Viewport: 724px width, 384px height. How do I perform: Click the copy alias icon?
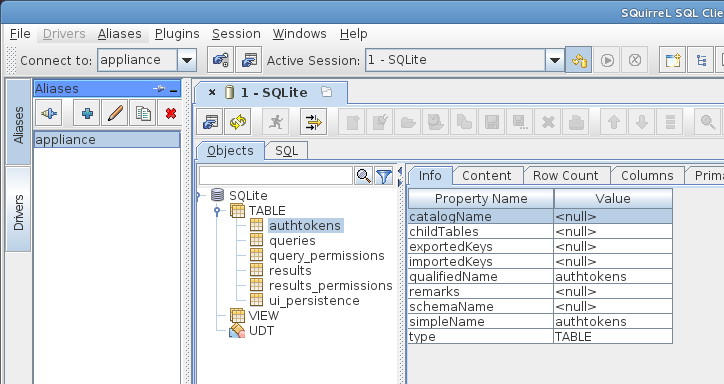(x=143, y=113)
